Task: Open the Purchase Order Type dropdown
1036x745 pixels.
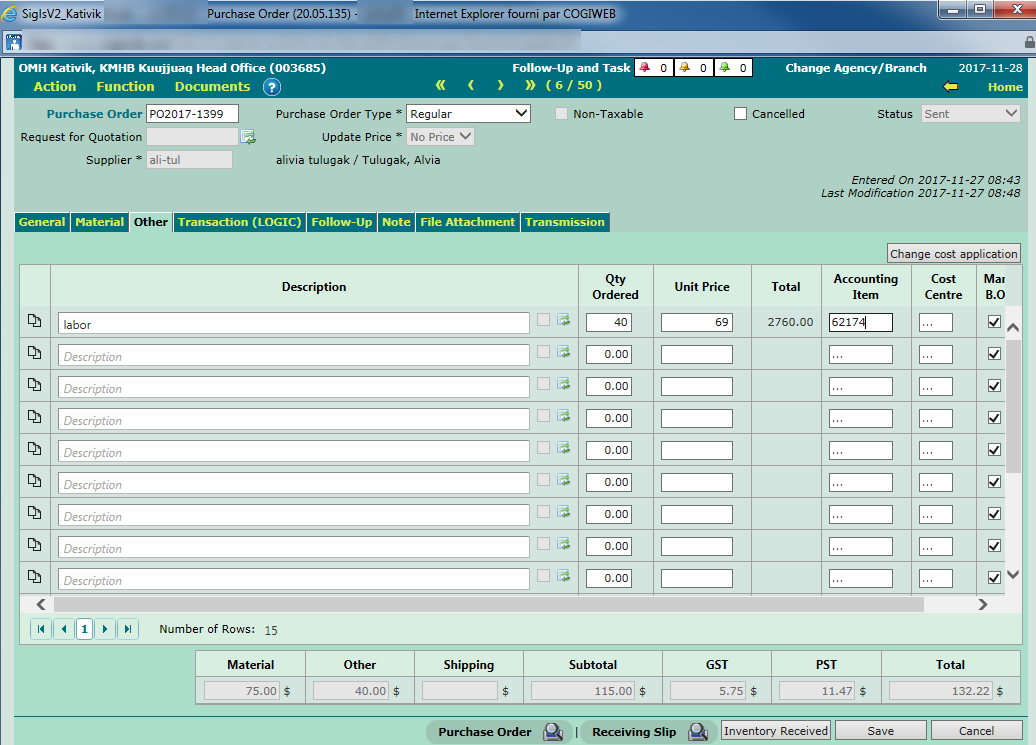Action: click(468, 114)
